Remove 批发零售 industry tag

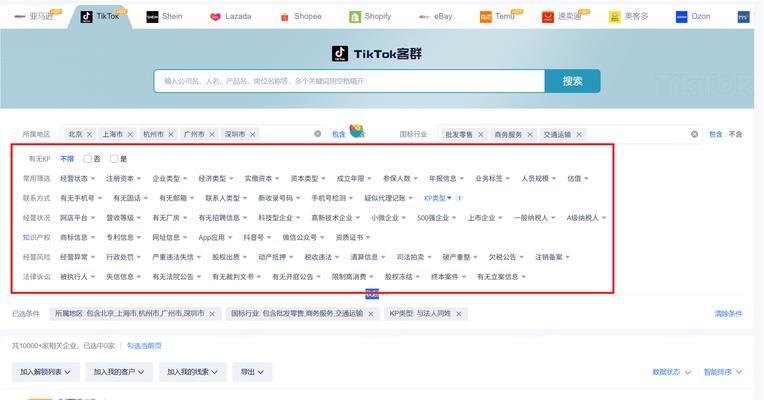click(x=480, y=134)
